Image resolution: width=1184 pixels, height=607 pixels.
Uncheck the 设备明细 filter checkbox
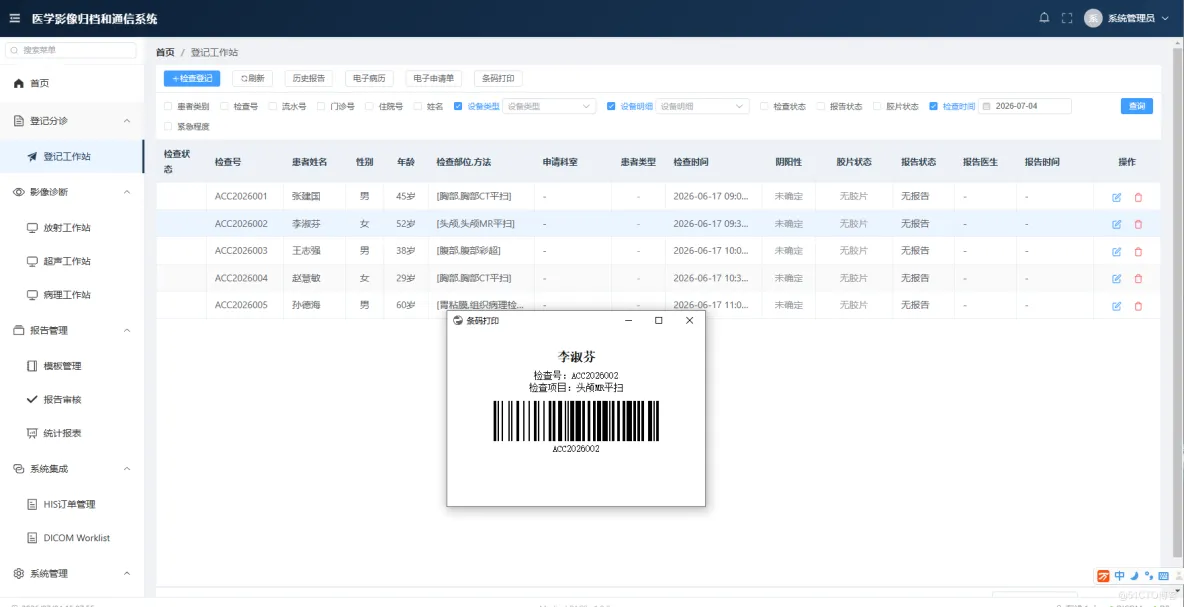click(x=612, y=106)
